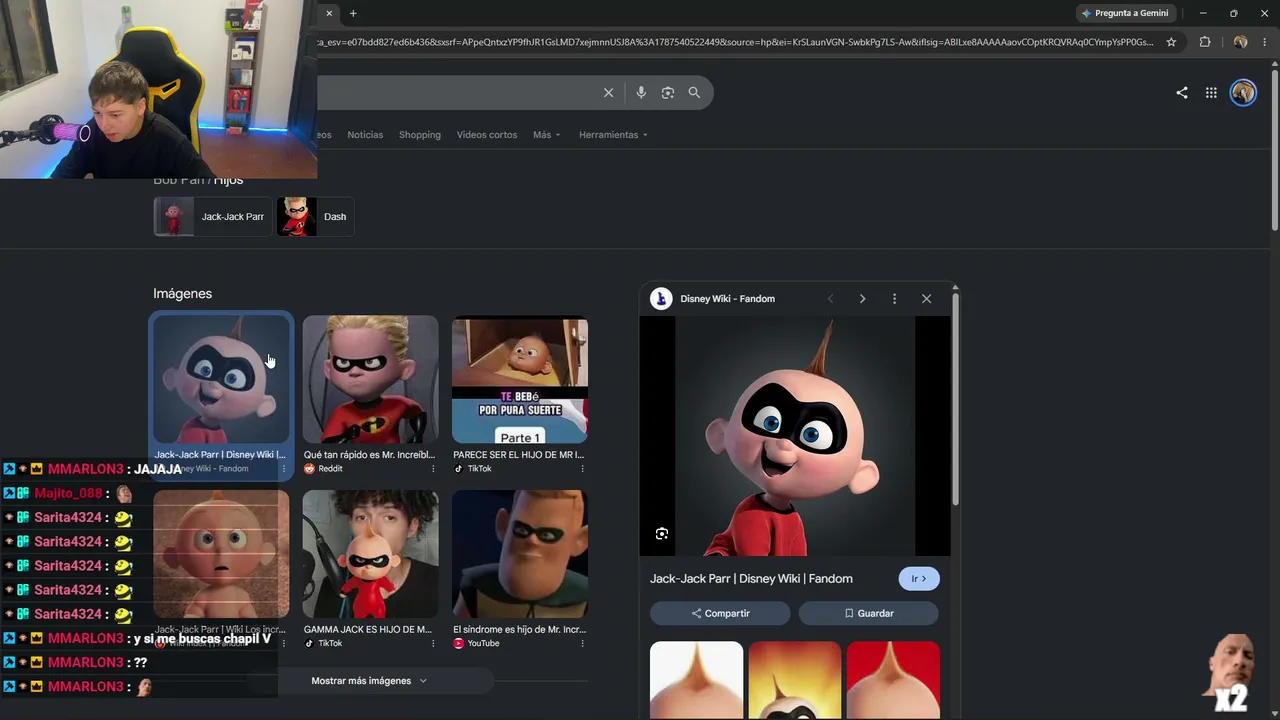The height and width of the screenshot is (720, 1280).
Task: Switch to the Shopping tab
Action: pos(420,135)
